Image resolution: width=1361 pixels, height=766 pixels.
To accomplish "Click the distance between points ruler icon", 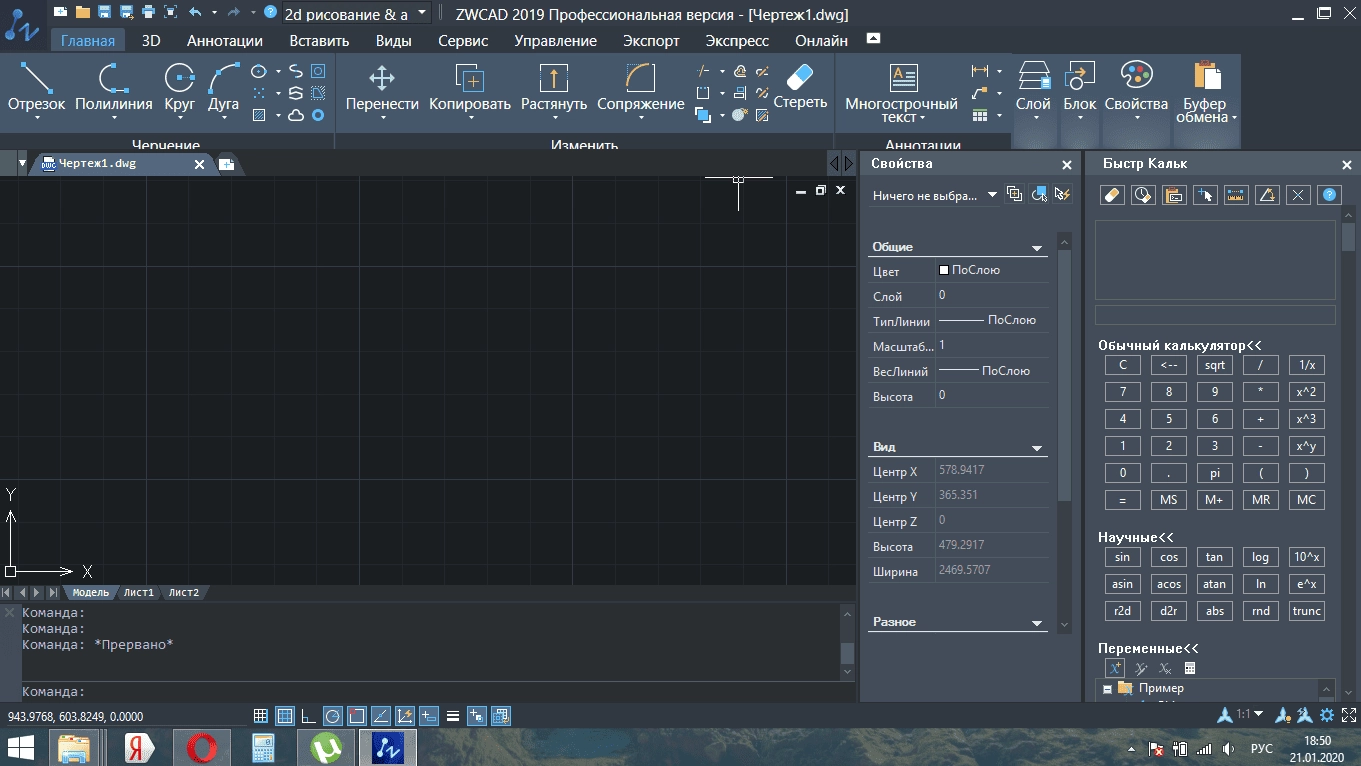I will click(1236, 195).
